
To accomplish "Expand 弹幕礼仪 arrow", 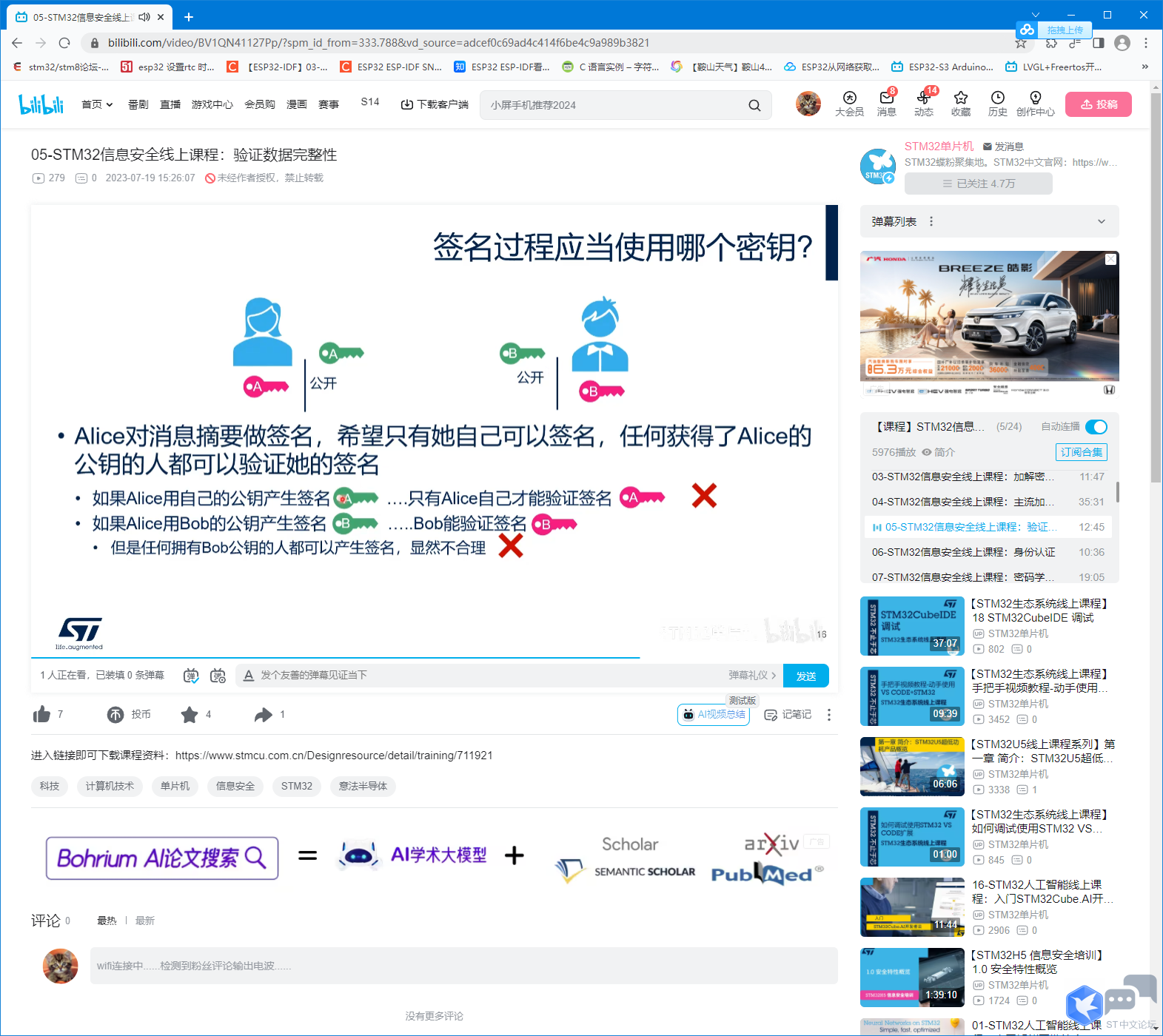I will pos(774,675).
